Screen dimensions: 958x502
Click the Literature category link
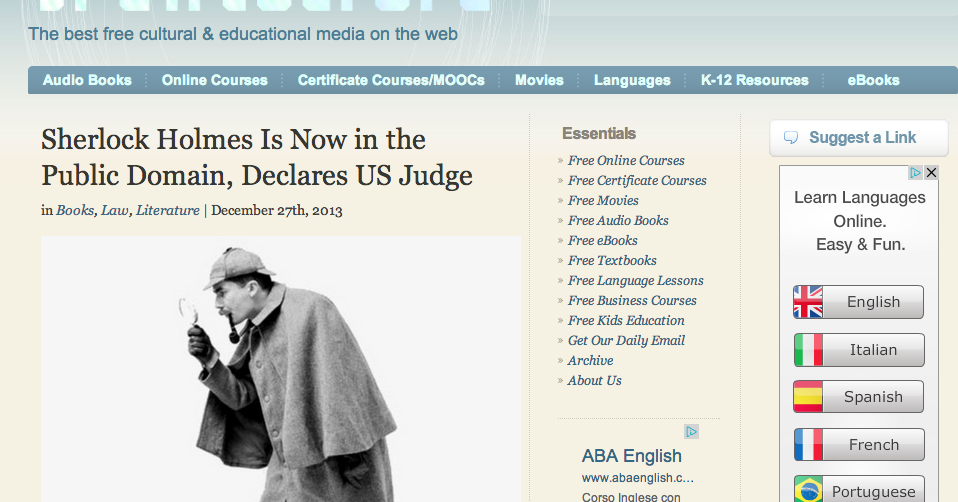point(167,211)
